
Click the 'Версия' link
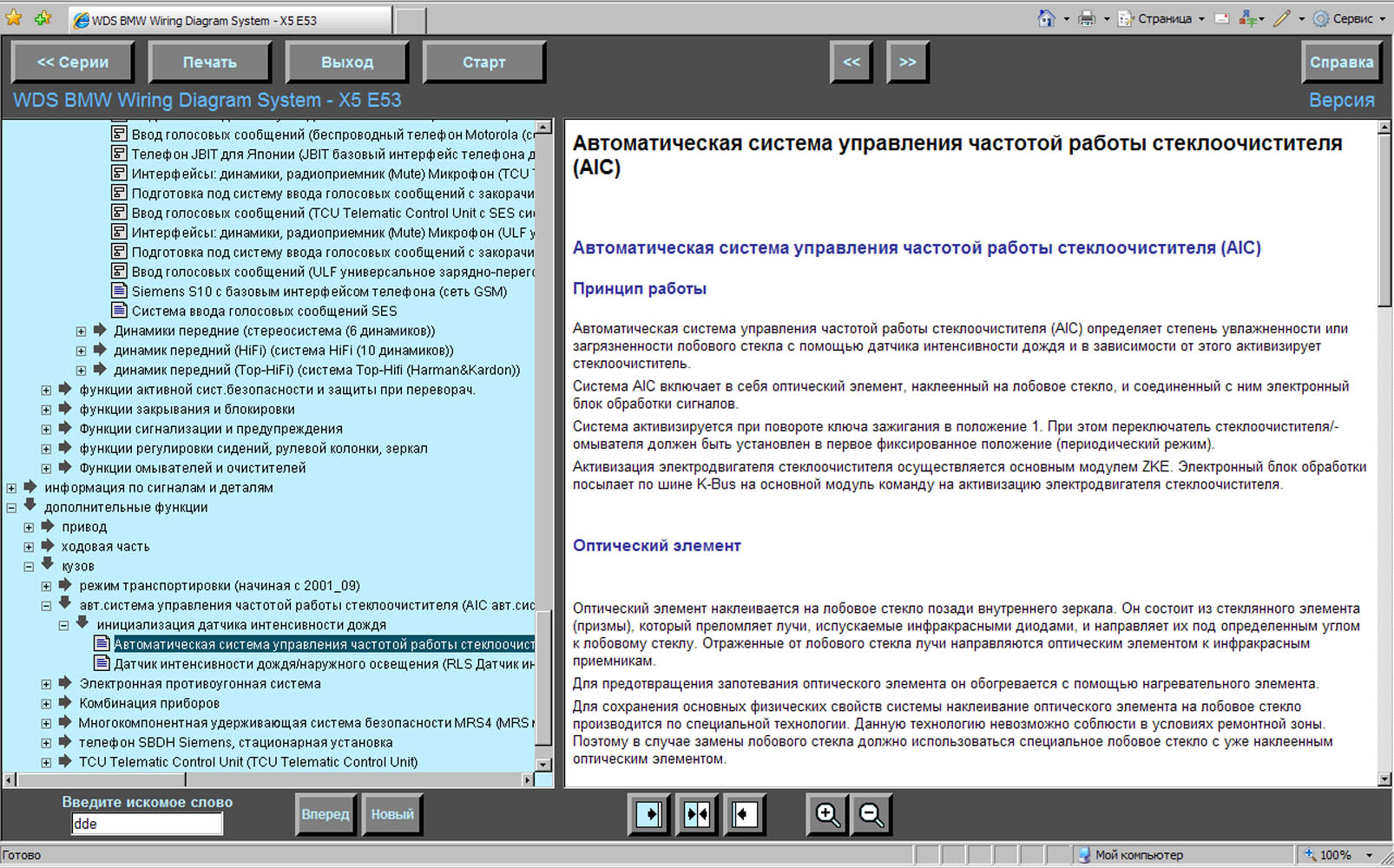pos(1341,101)
